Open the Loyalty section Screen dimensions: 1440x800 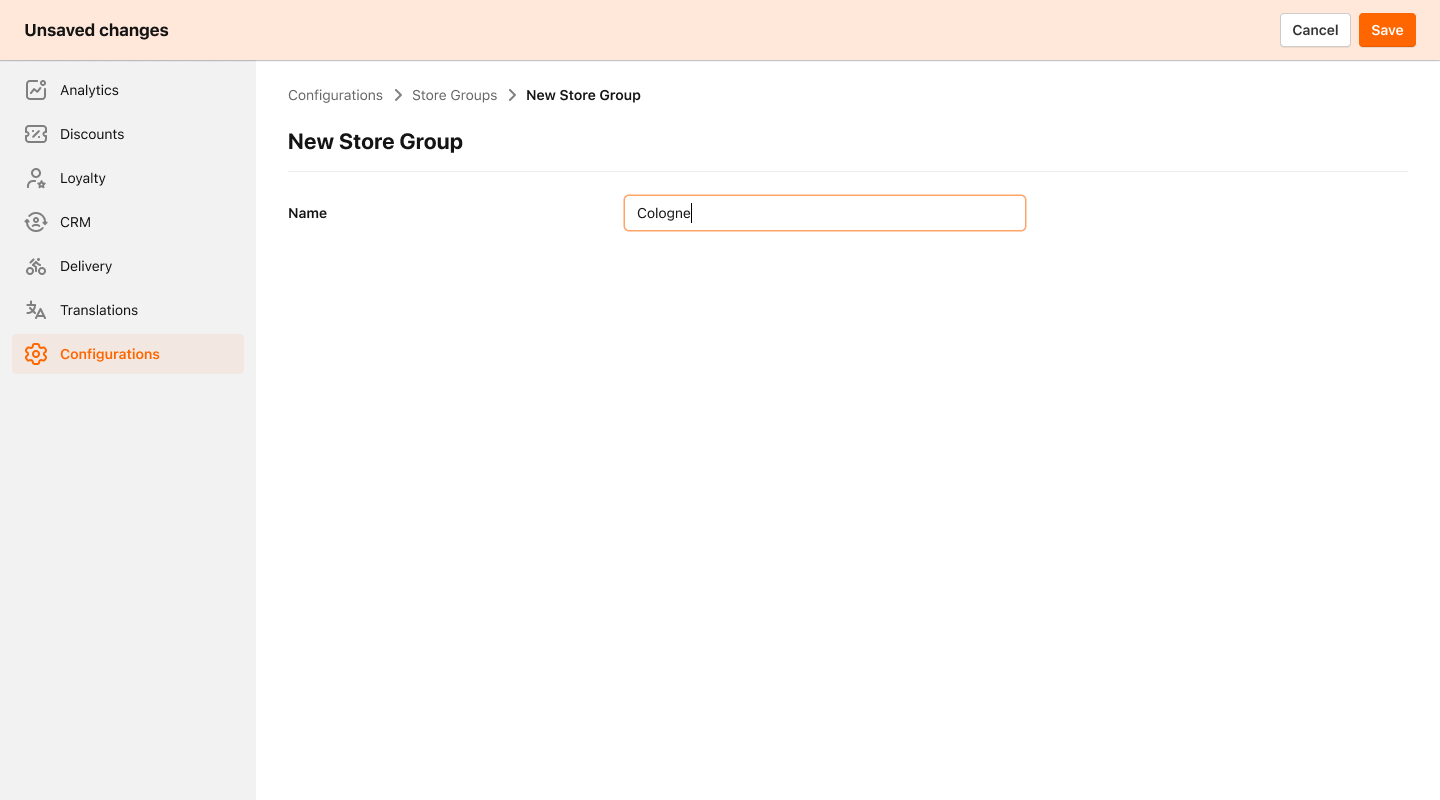[x=85, y=177]
